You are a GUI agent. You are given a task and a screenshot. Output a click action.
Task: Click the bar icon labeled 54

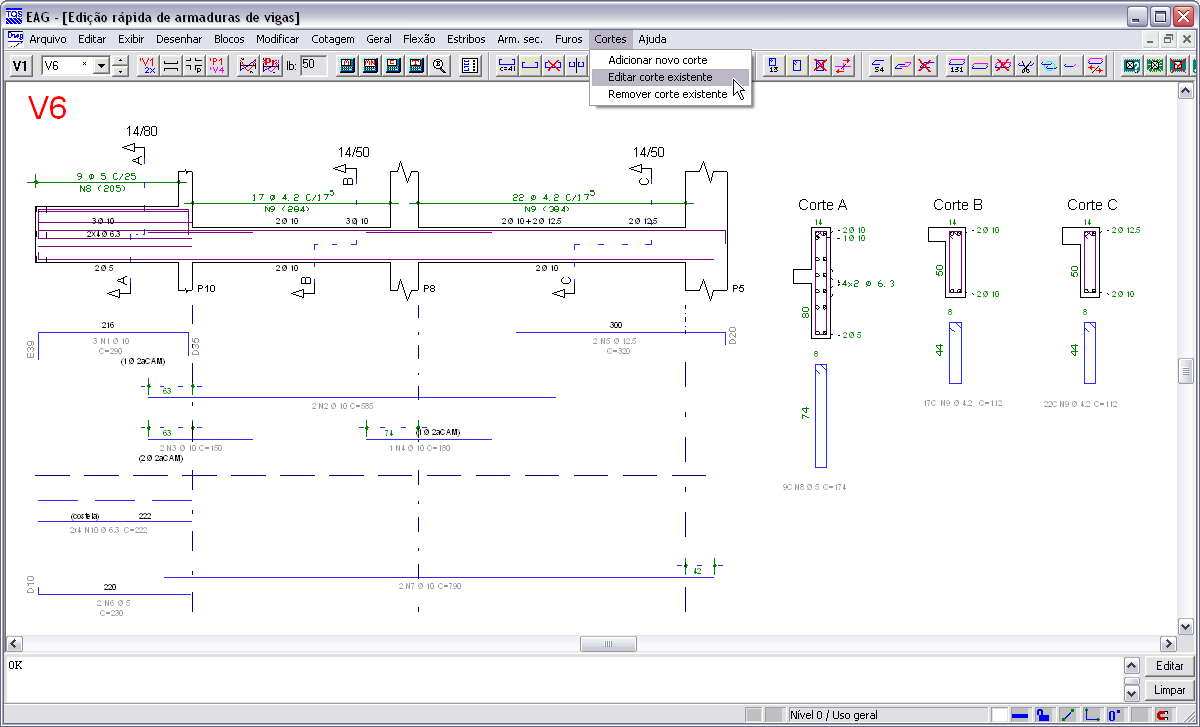pyautogui.click(x=879, y=66)
